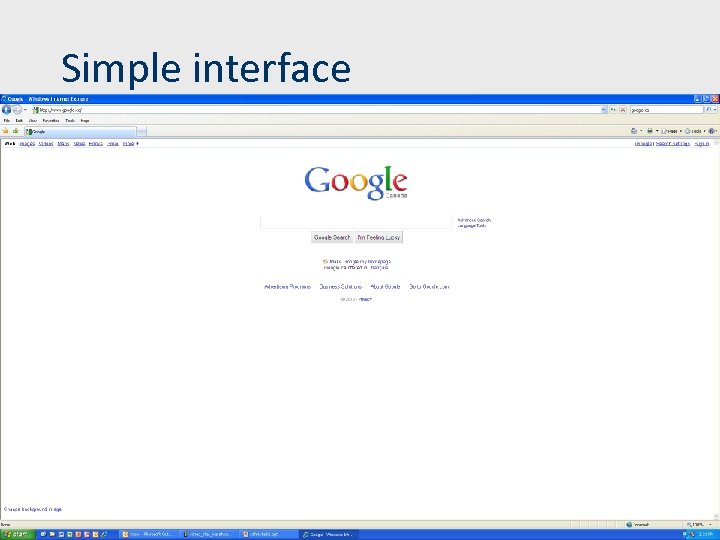Click the Google Search button
720x540 pixels.
click(x=332, y=237)
